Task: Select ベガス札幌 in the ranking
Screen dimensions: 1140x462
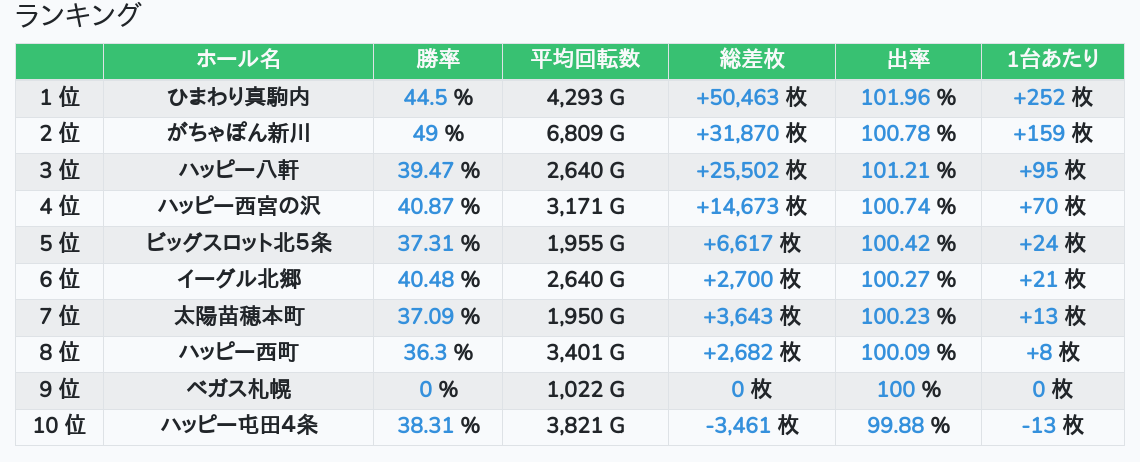Action: point(238,389)
